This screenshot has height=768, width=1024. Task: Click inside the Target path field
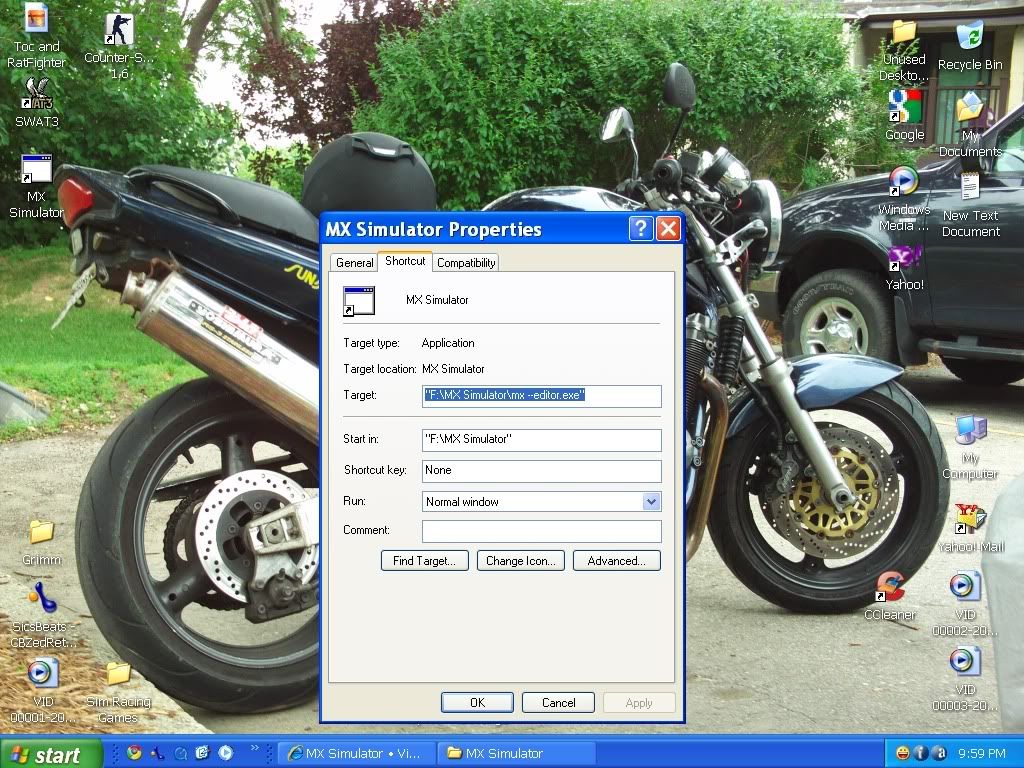coord(541,395)
